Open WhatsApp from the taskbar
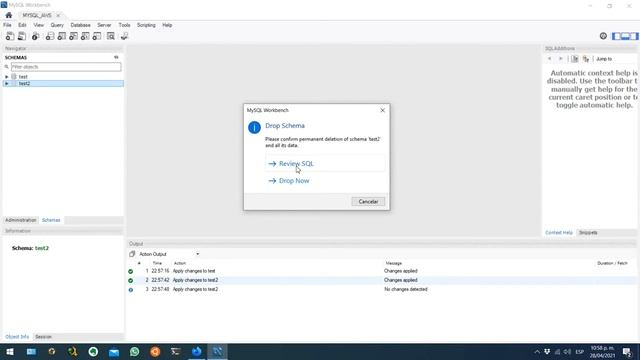This screenshot has width=640, height=360. [x=134, y=351]
